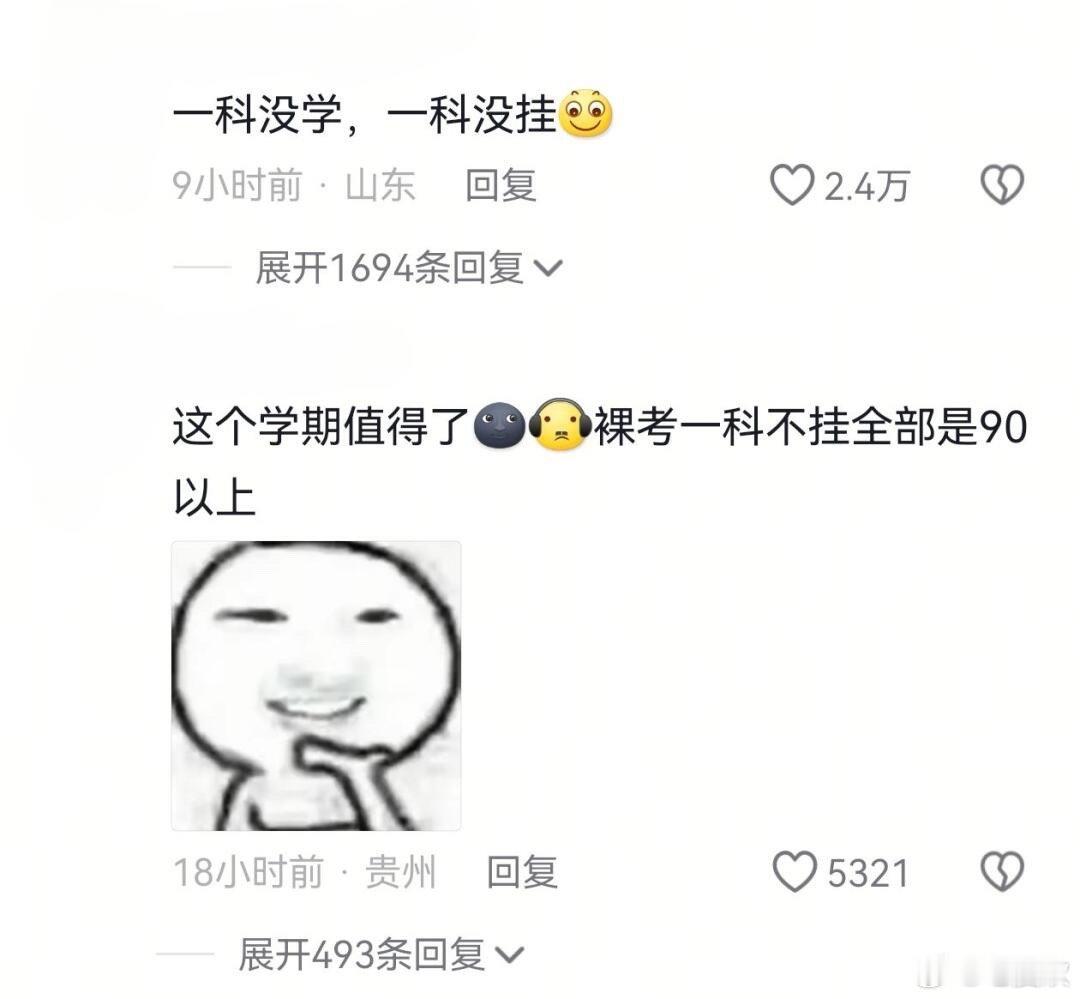Click the 2.4万 like count
The width and height of the screenshot is (1080, 999).
pyautogui.click(x=866, y=186)
